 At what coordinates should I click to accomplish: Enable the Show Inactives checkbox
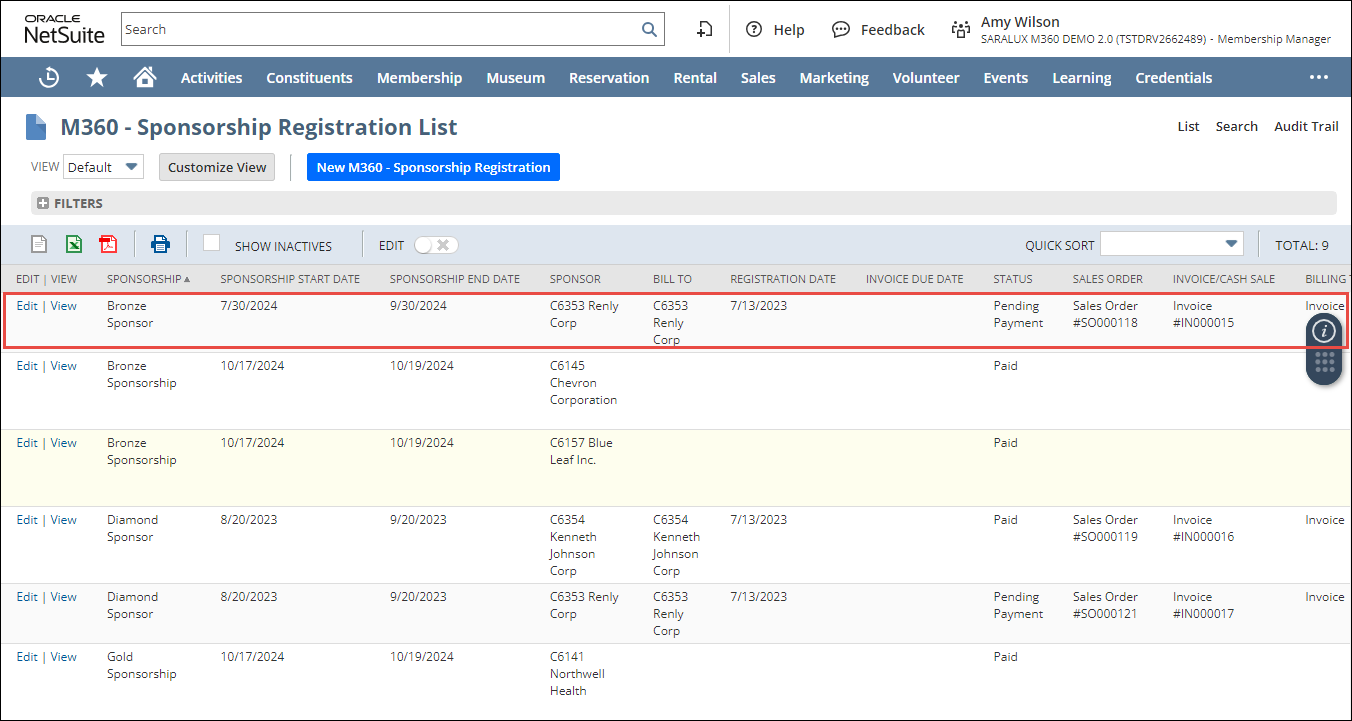coord(211,243)
